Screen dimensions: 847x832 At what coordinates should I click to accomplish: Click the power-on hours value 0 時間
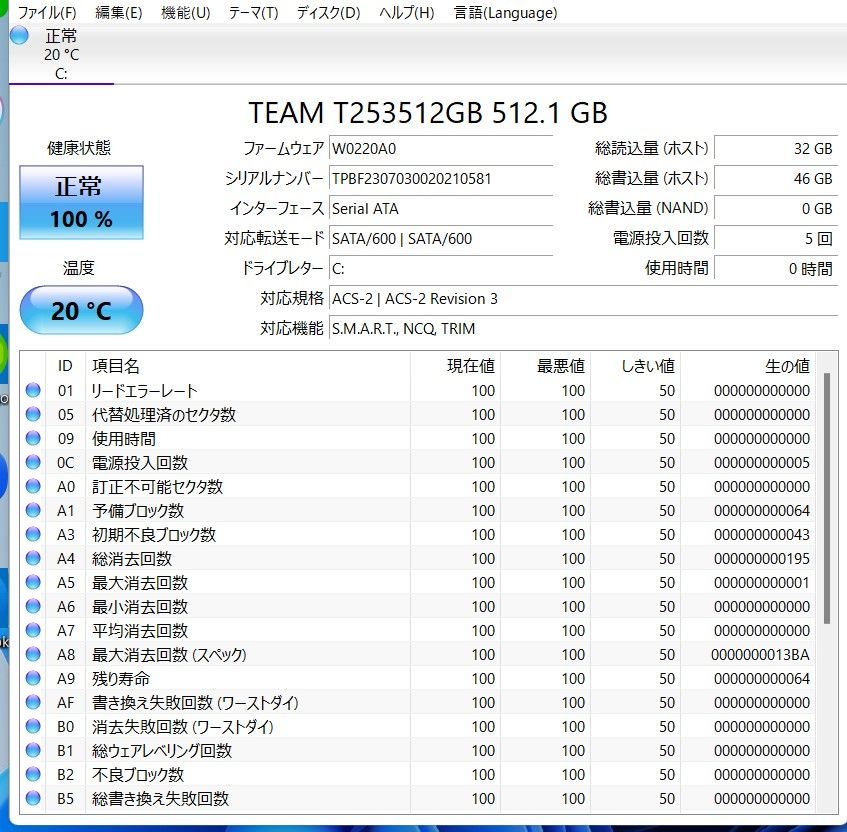(776, 269)
